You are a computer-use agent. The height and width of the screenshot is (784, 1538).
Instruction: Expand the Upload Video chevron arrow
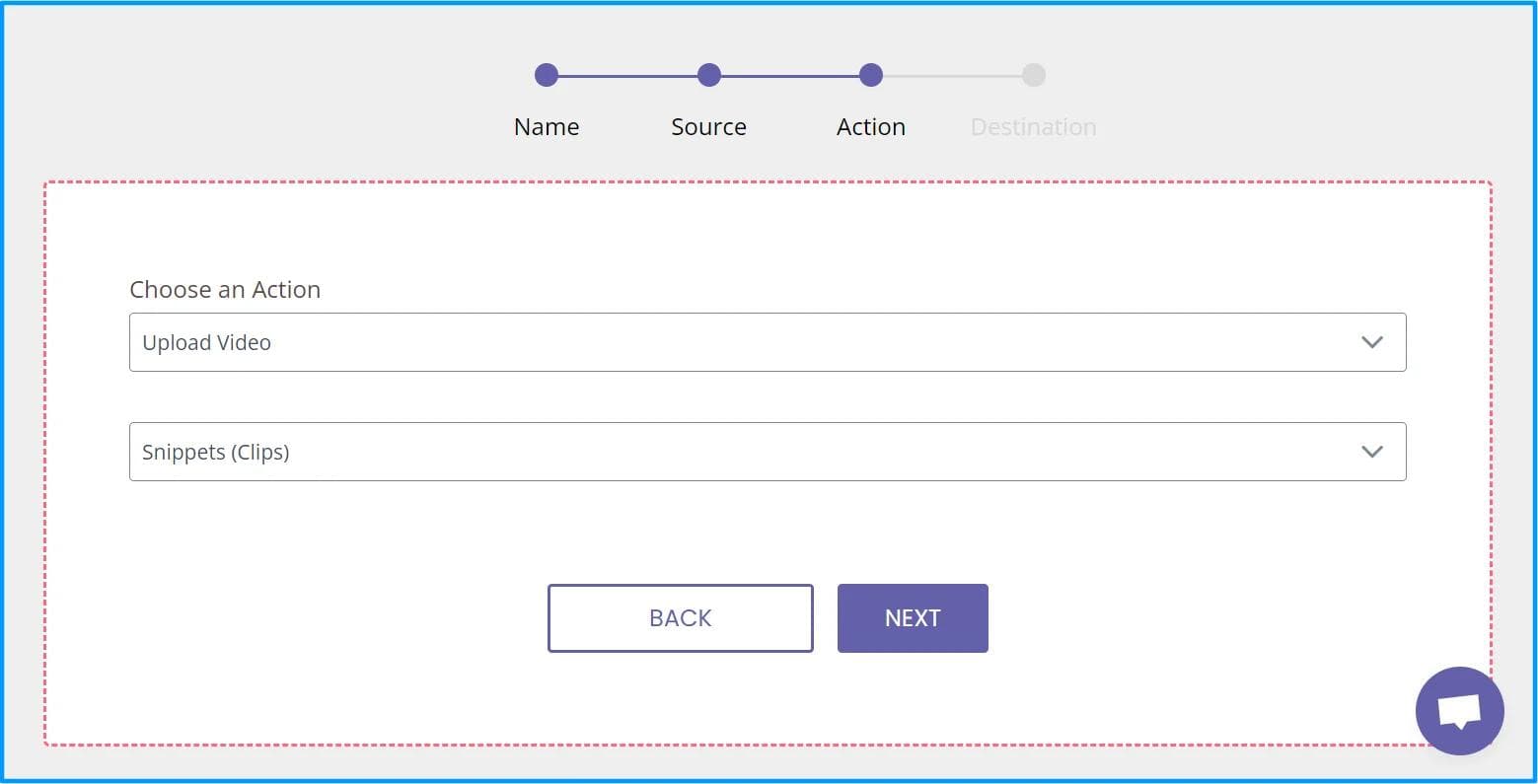[1371, 342]
